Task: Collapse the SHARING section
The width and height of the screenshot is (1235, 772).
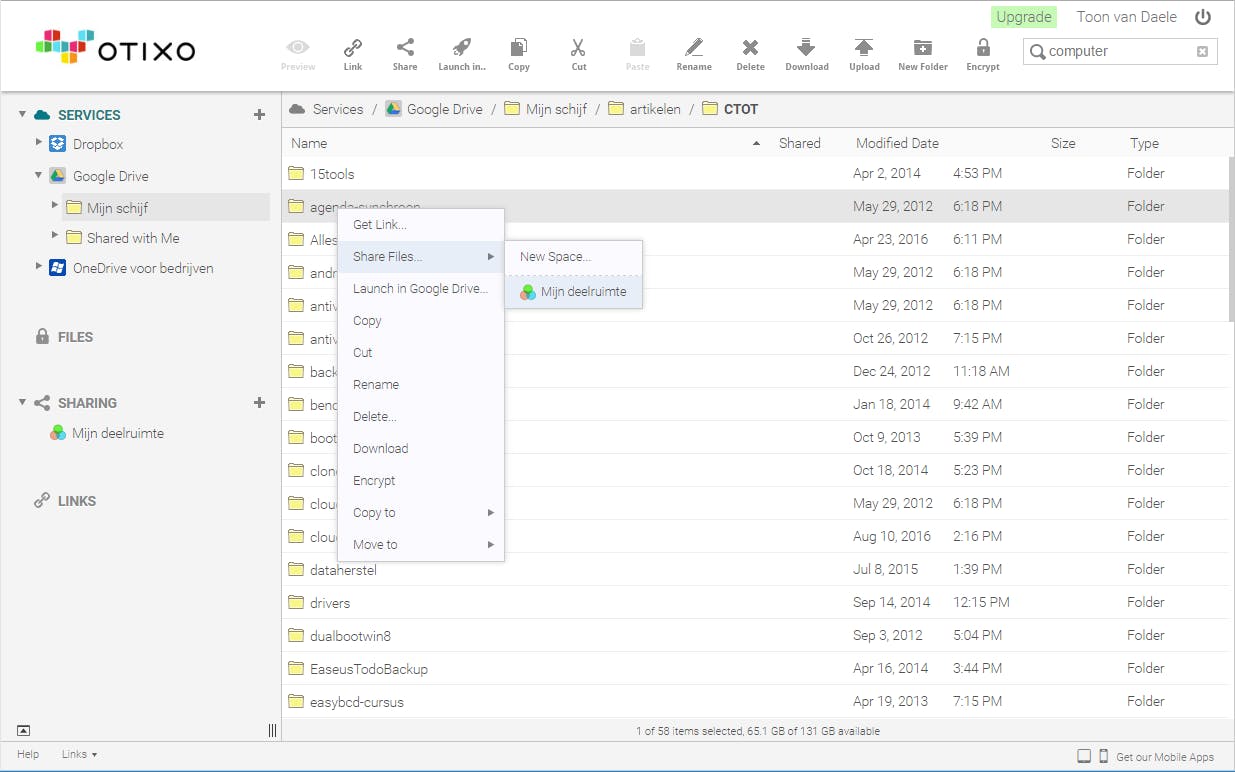Action: pos(23,403)
